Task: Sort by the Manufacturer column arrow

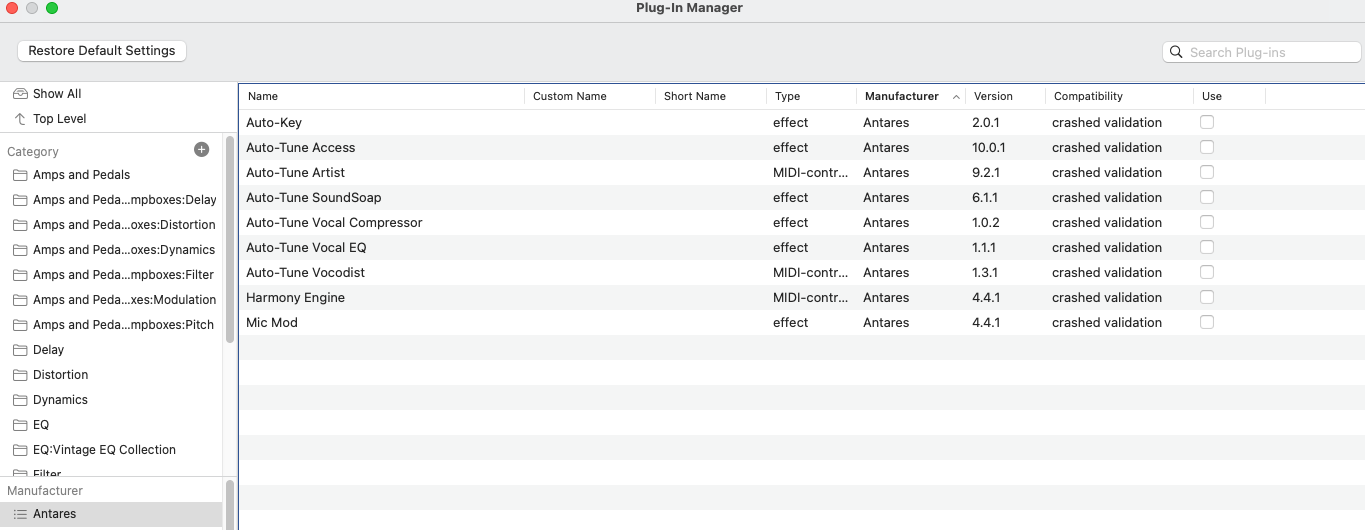Action: 956,97
